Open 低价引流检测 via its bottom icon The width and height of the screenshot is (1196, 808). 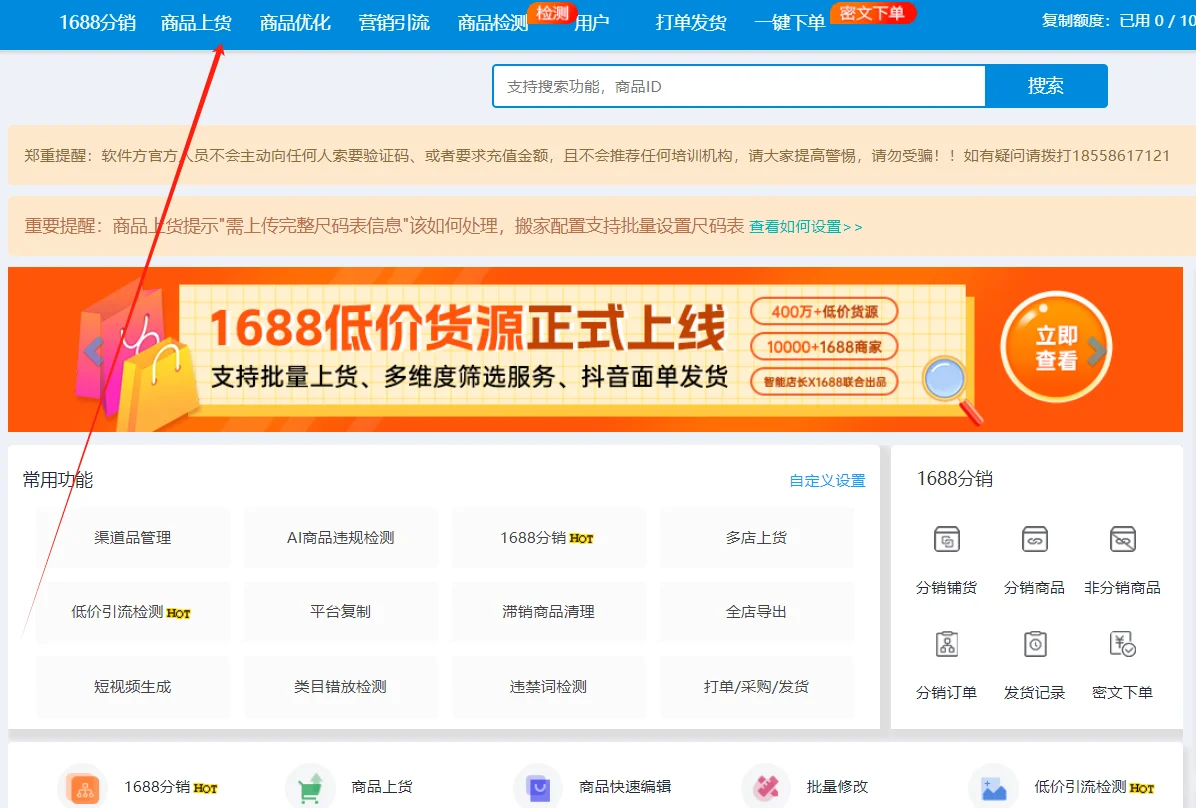tap(992, 786)
